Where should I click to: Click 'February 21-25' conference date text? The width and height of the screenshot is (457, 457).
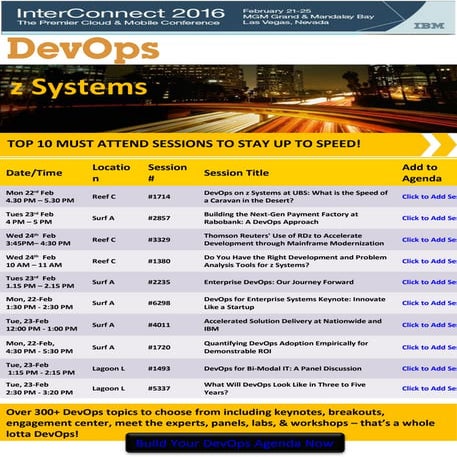pyautogui.click(x=277, y=11)
